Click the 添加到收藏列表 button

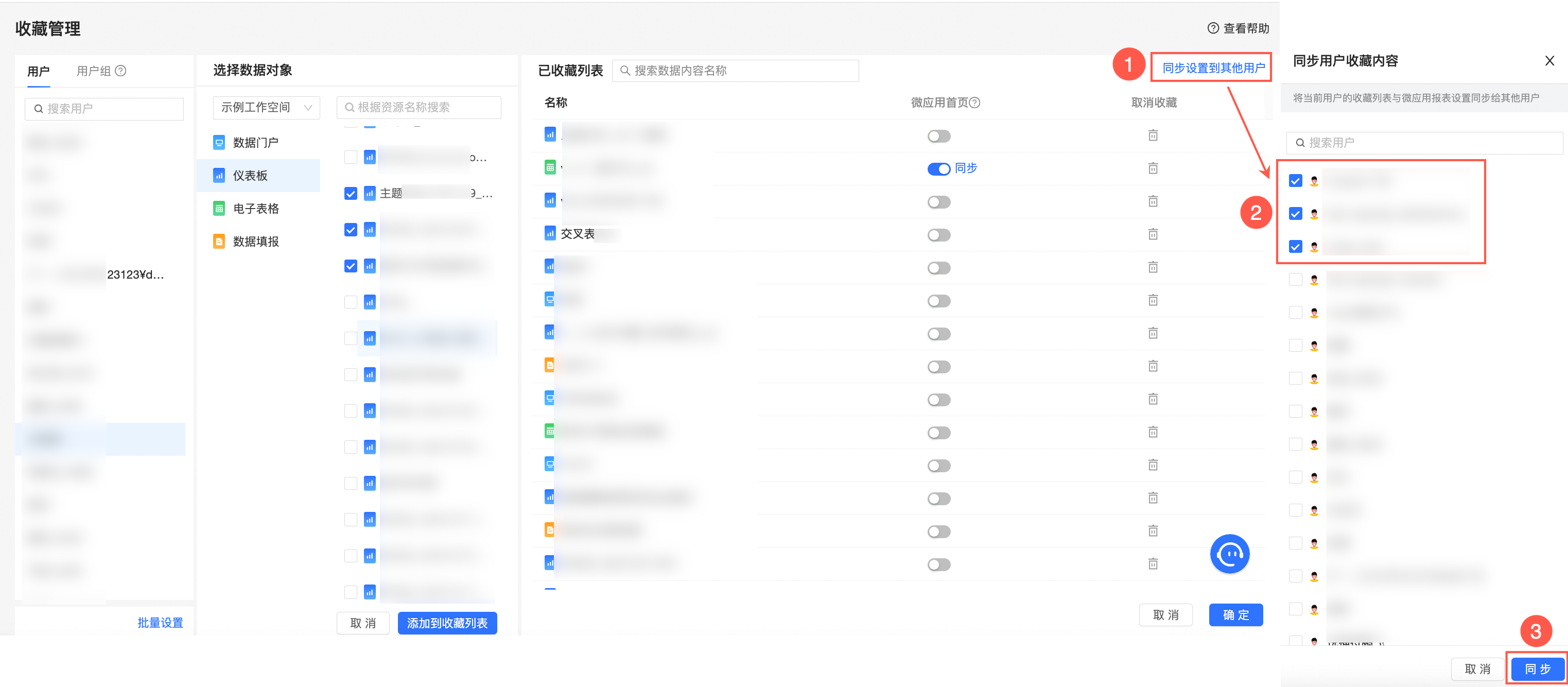coord(447,623)
